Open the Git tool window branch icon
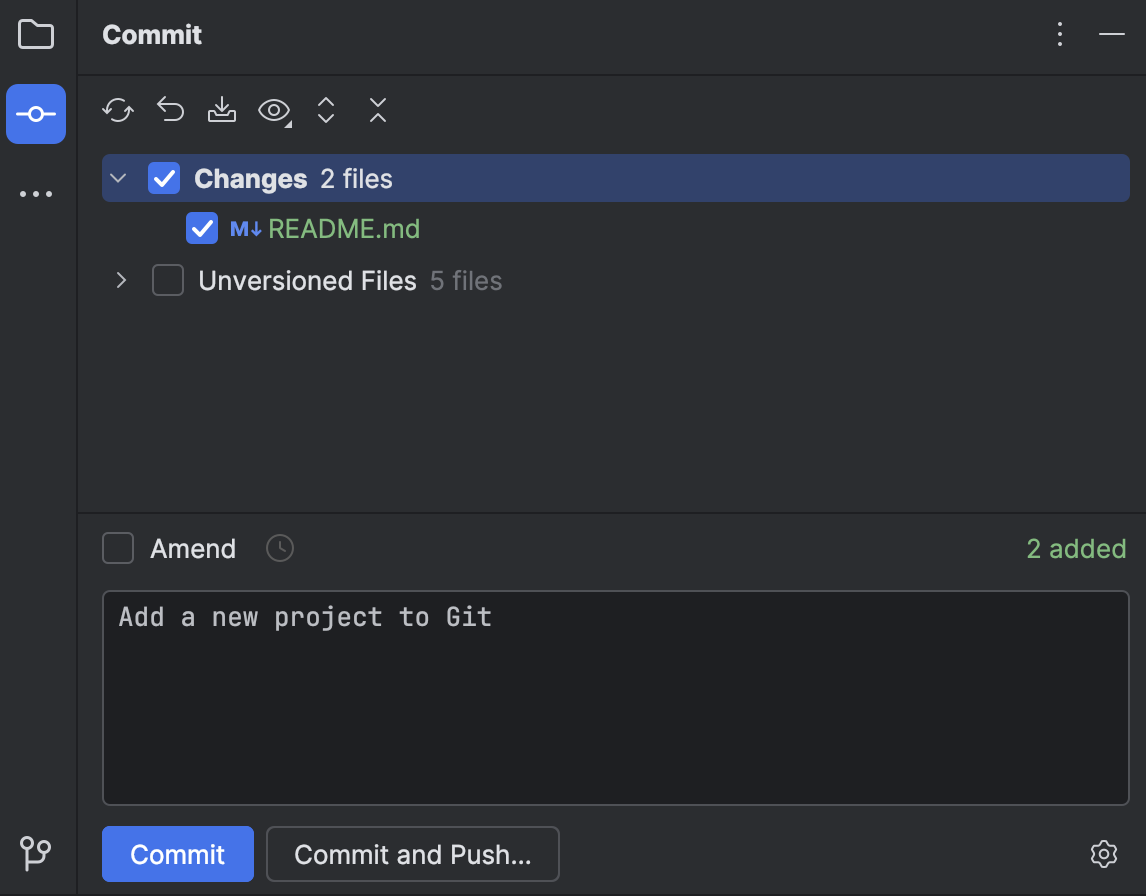 pos(35,855)
